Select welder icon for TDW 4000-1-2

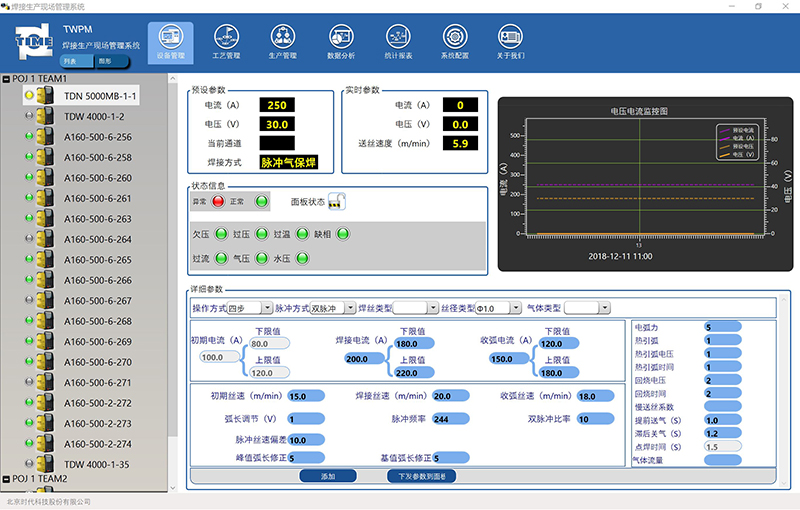tap(44, 117)
